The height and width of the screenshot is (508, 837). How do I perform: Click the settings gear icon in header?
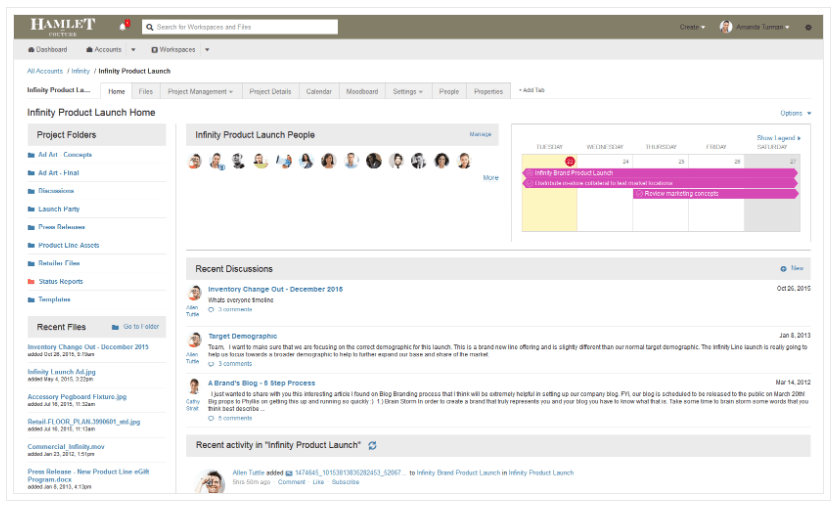808,27
